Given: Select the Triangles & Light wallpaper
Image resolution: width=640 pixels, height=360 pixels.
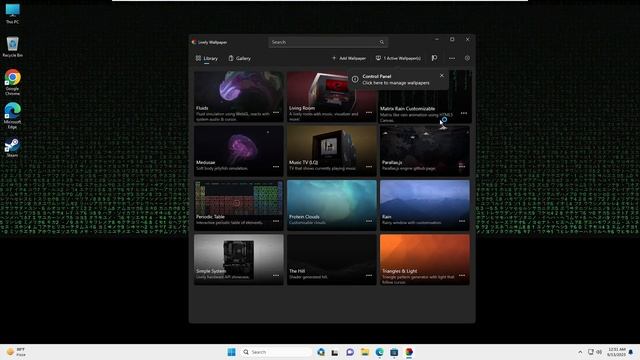Looking at the screenshot, I should coord(424,260).
